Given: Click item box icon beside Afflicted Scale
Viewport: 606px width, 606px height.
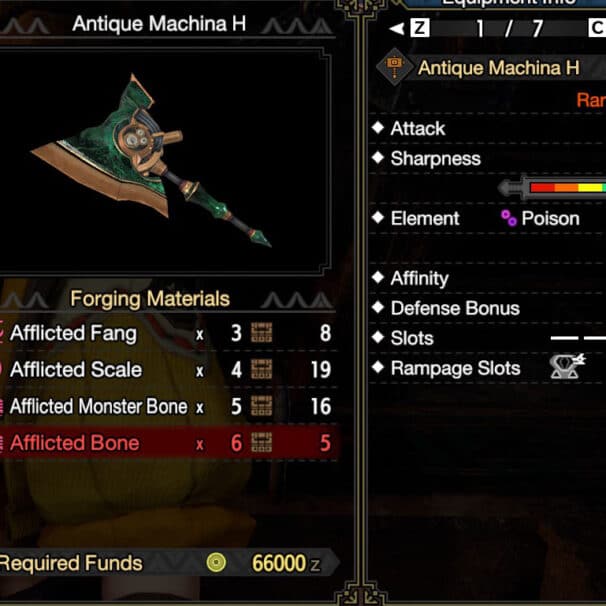Looking at the screenshot, I should (x=261, y=369).
